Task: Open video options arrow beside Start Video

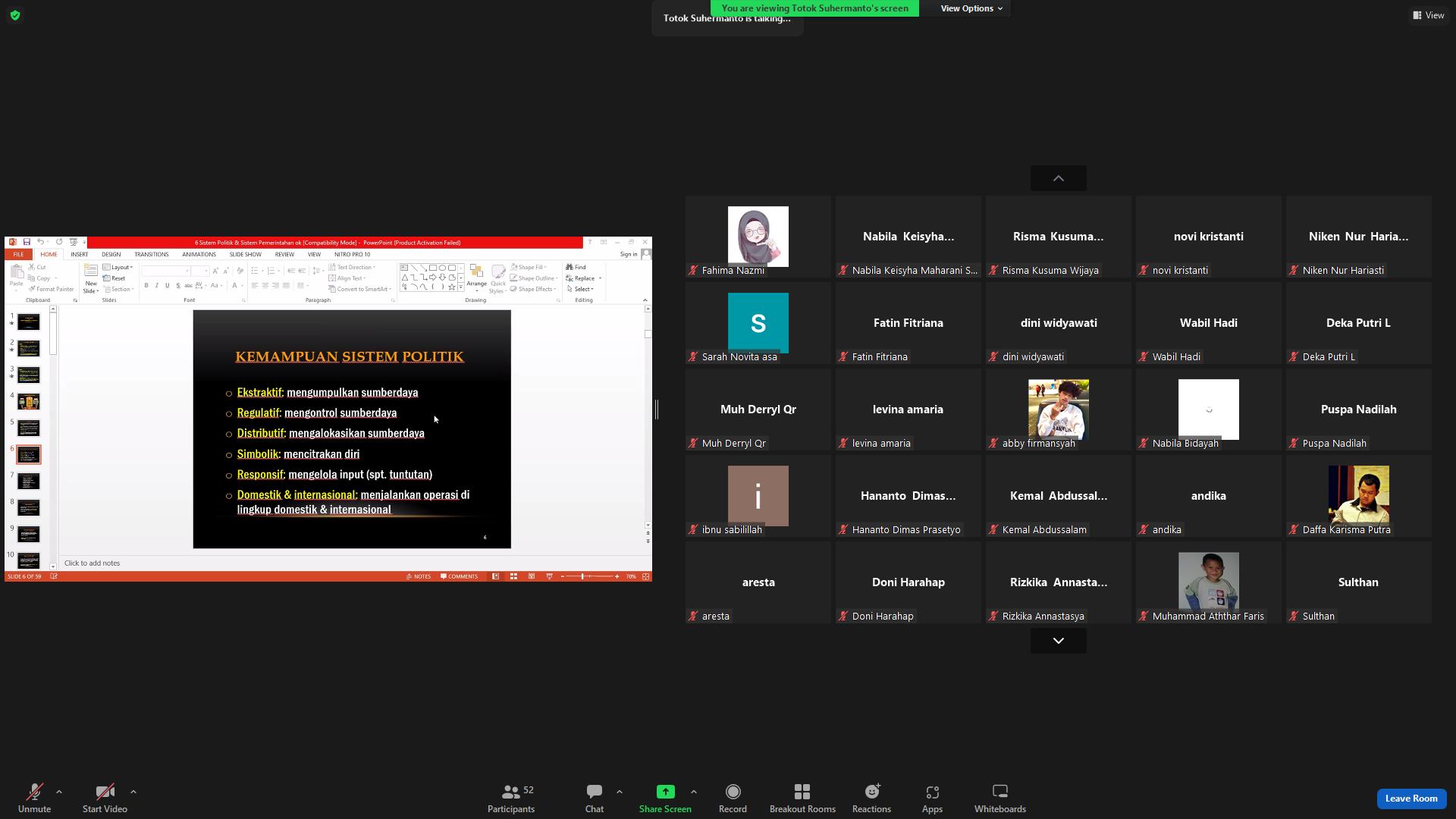Action: coord(133,792)
